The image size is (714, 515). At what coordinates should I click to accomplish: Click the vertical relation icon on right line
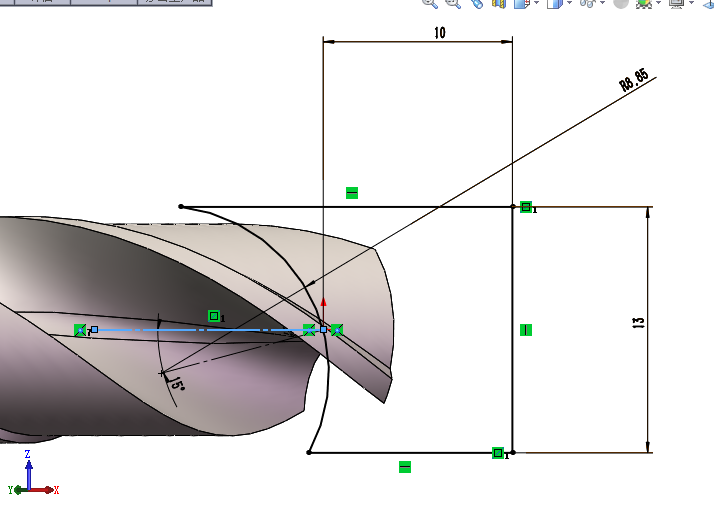pyautogui.click(x=526, y=329)
